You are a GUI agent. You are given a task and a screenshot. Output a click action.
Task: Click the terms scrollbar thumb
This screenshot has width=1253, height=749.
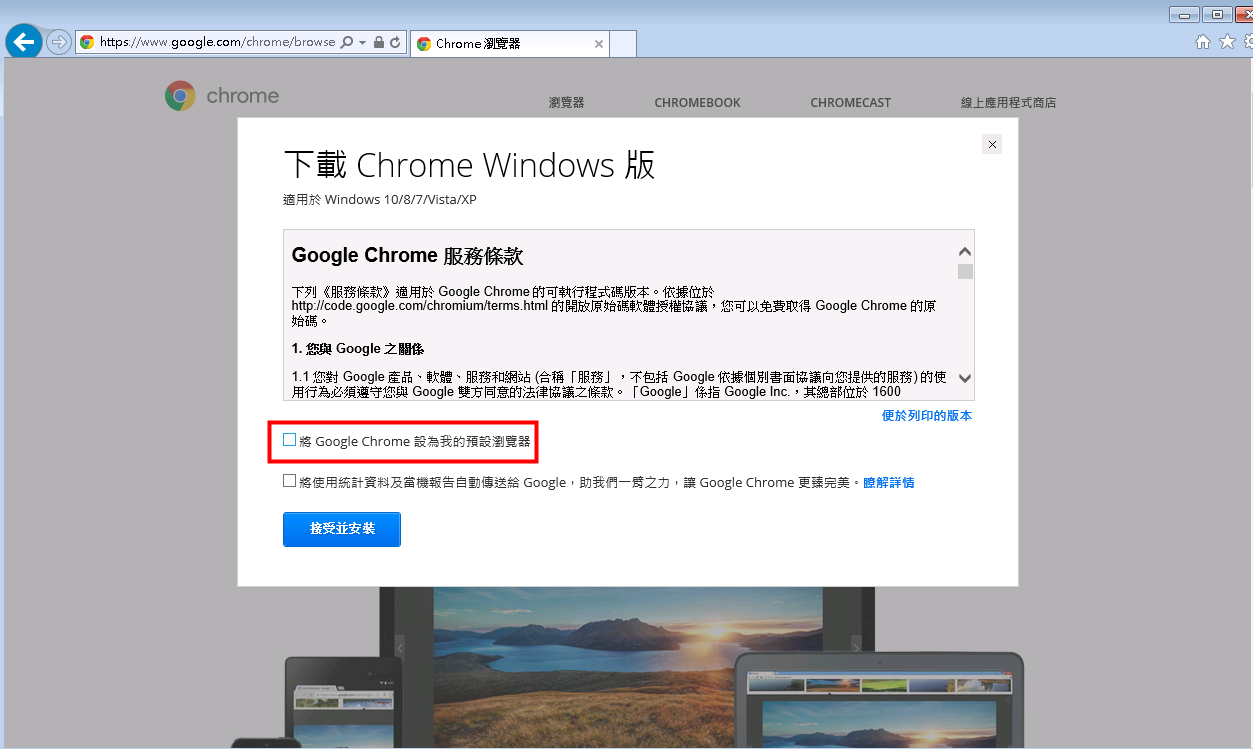[x=965, y=271]
